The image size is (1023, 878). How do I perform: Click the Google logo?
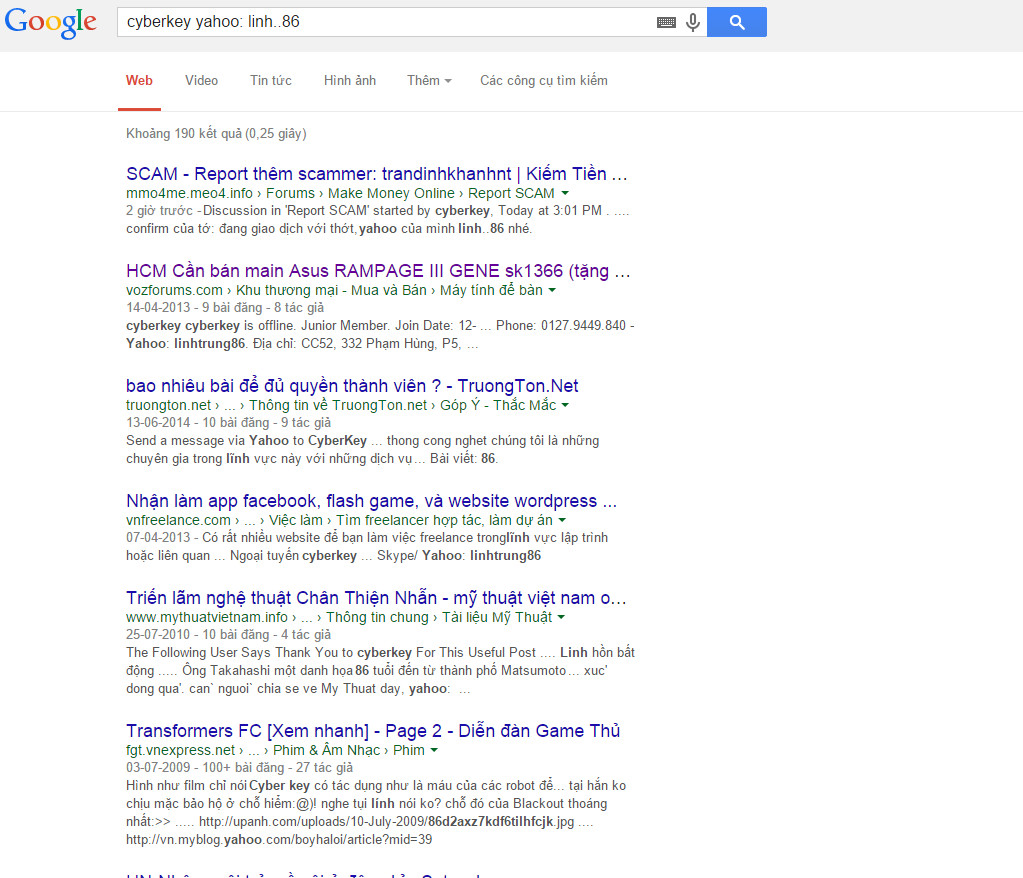(50, 23)
